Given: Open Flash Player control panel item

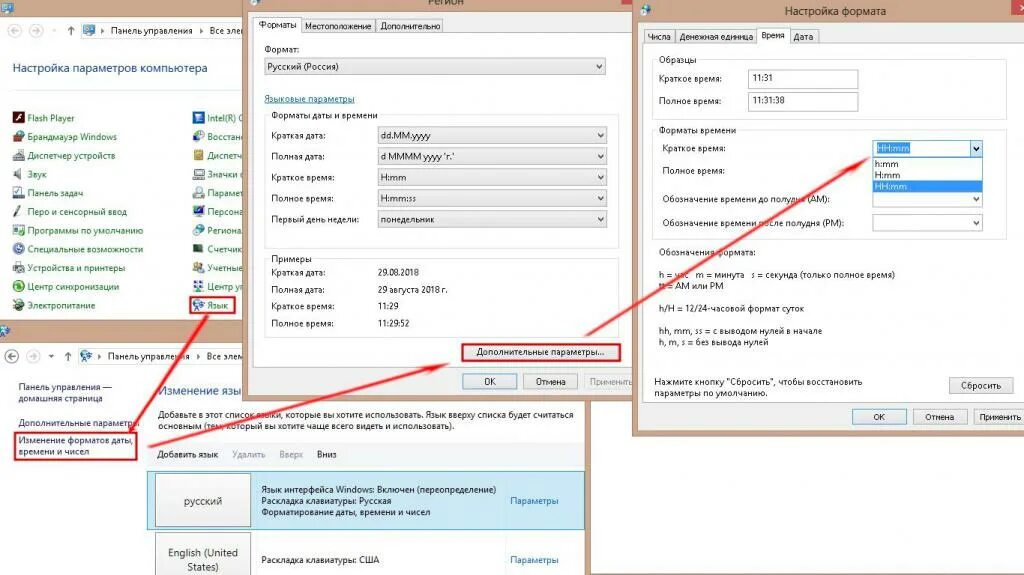Looking at the screenshot, I should coord(43,118).
